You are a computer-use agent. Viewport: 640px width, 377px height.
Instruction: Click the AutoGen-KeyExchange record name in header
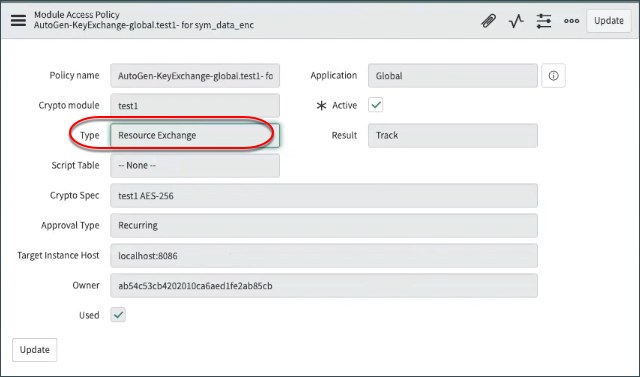(x=144, y=25)
